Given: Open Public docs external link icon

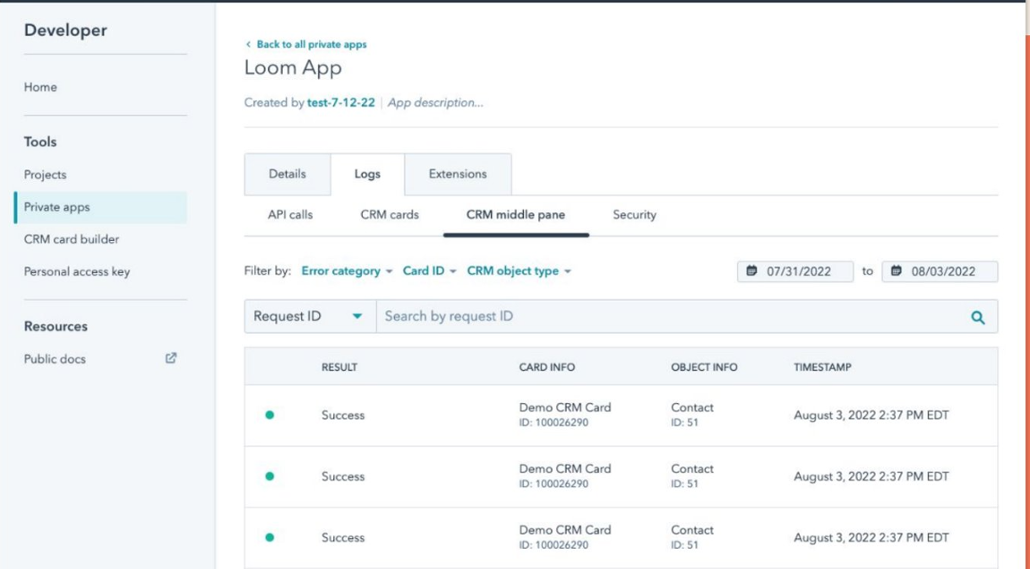Looking at the screenshot, I should (171, 358).
